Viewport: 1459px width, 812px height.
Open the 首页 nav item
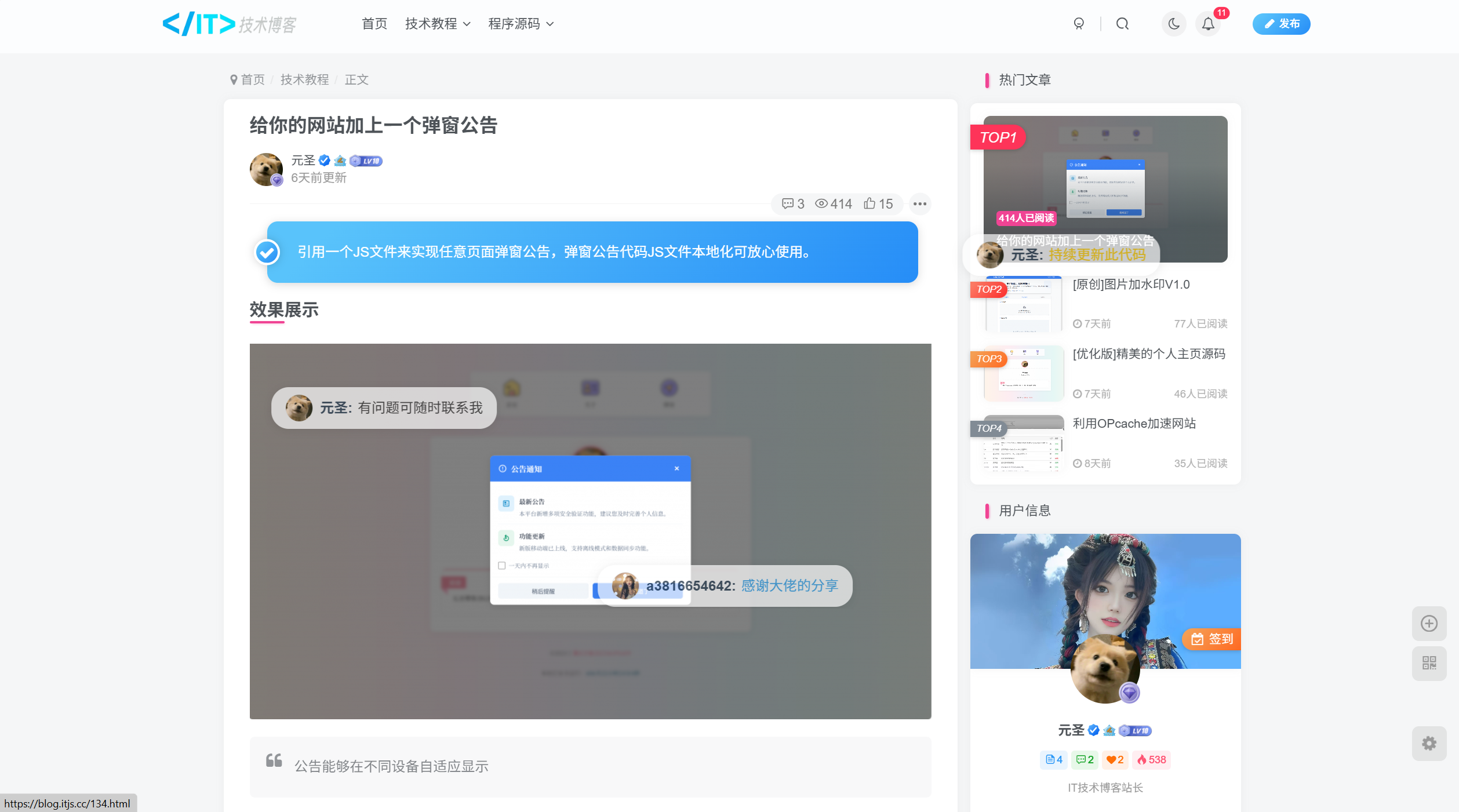(374, 24)
